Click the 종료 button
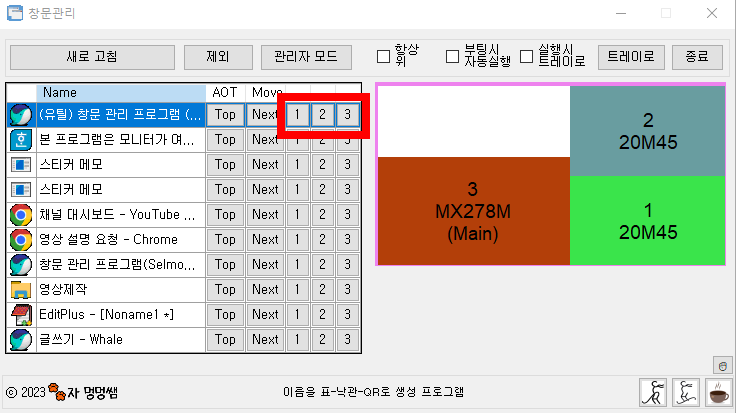 pyautogui.click(x=697, y=57)
